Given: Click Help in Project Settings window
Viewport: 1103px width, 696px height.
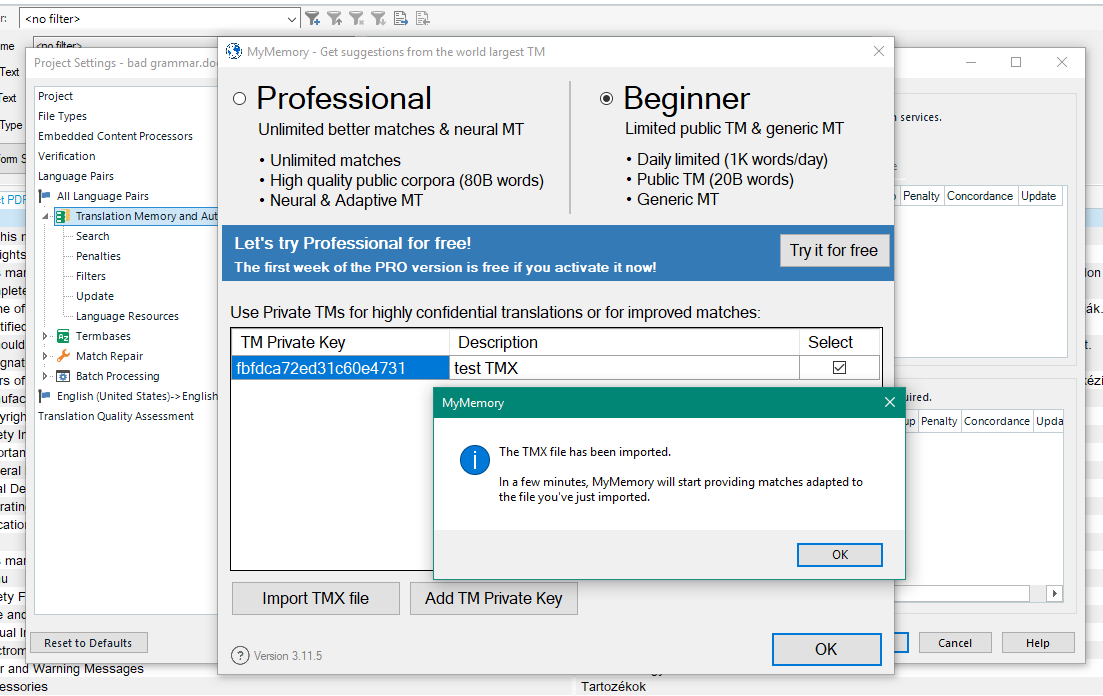Looking at the screenshot, I should point(1038,643).
